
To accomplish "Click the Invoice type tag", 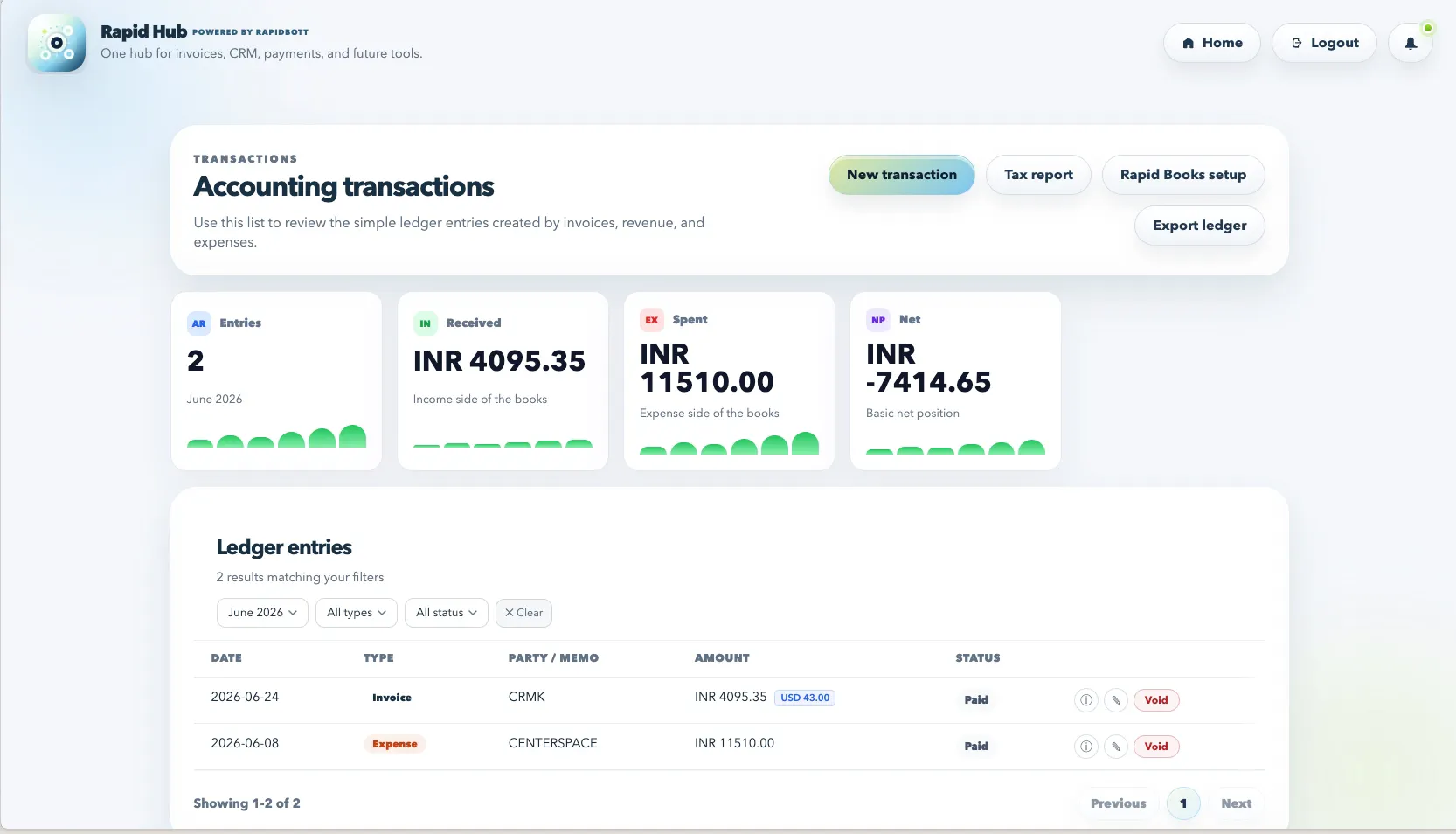I will coord(392,698).
